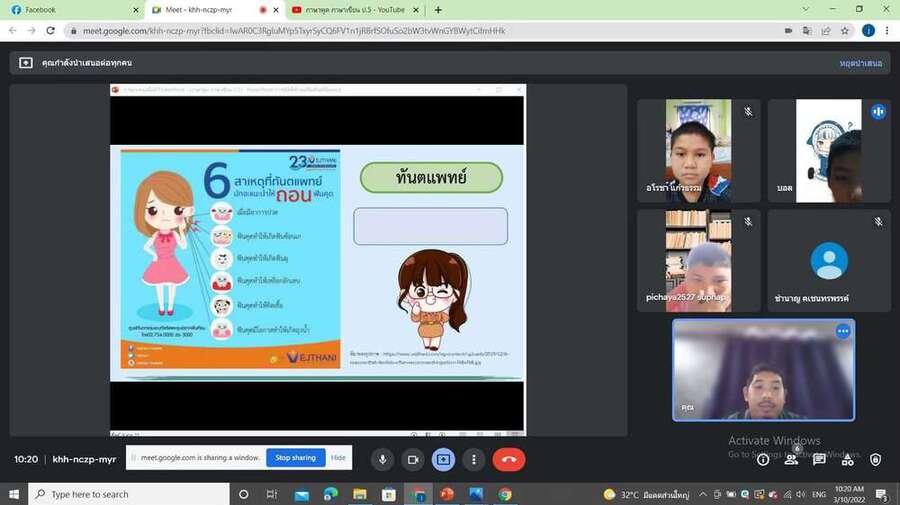This screenshot has width=900, height=505.
Task: Open the chat messages panel
Action: pyautogui.click(x=819, y=459)
